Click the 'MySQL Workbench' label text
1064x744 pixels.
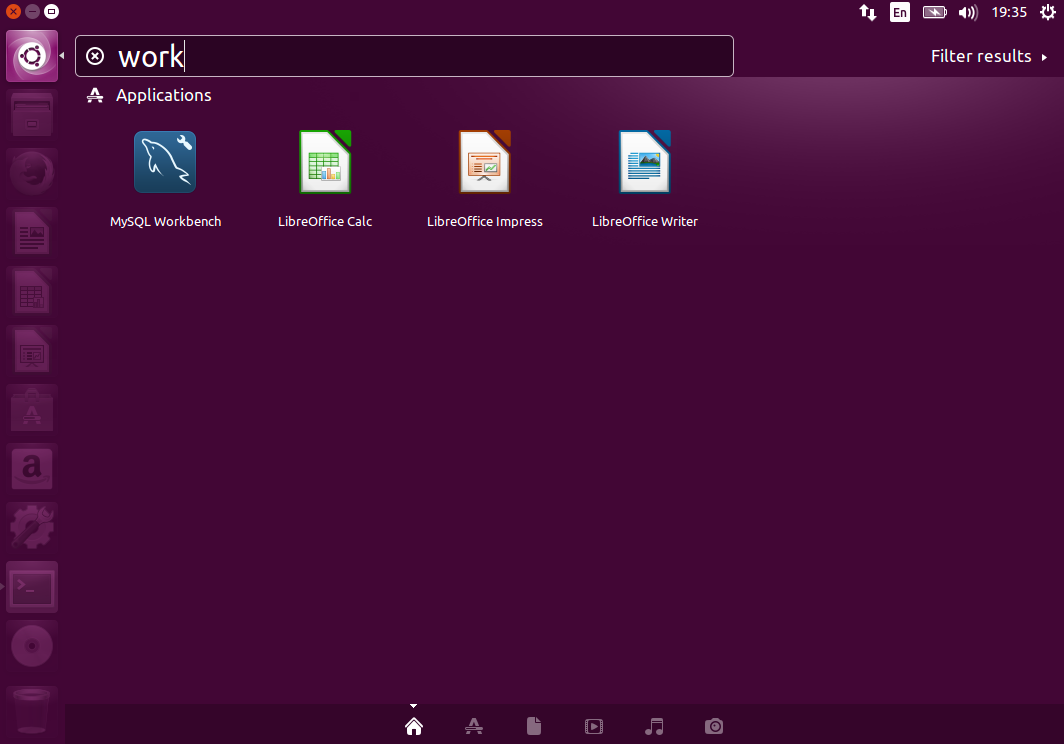[166, 221]
